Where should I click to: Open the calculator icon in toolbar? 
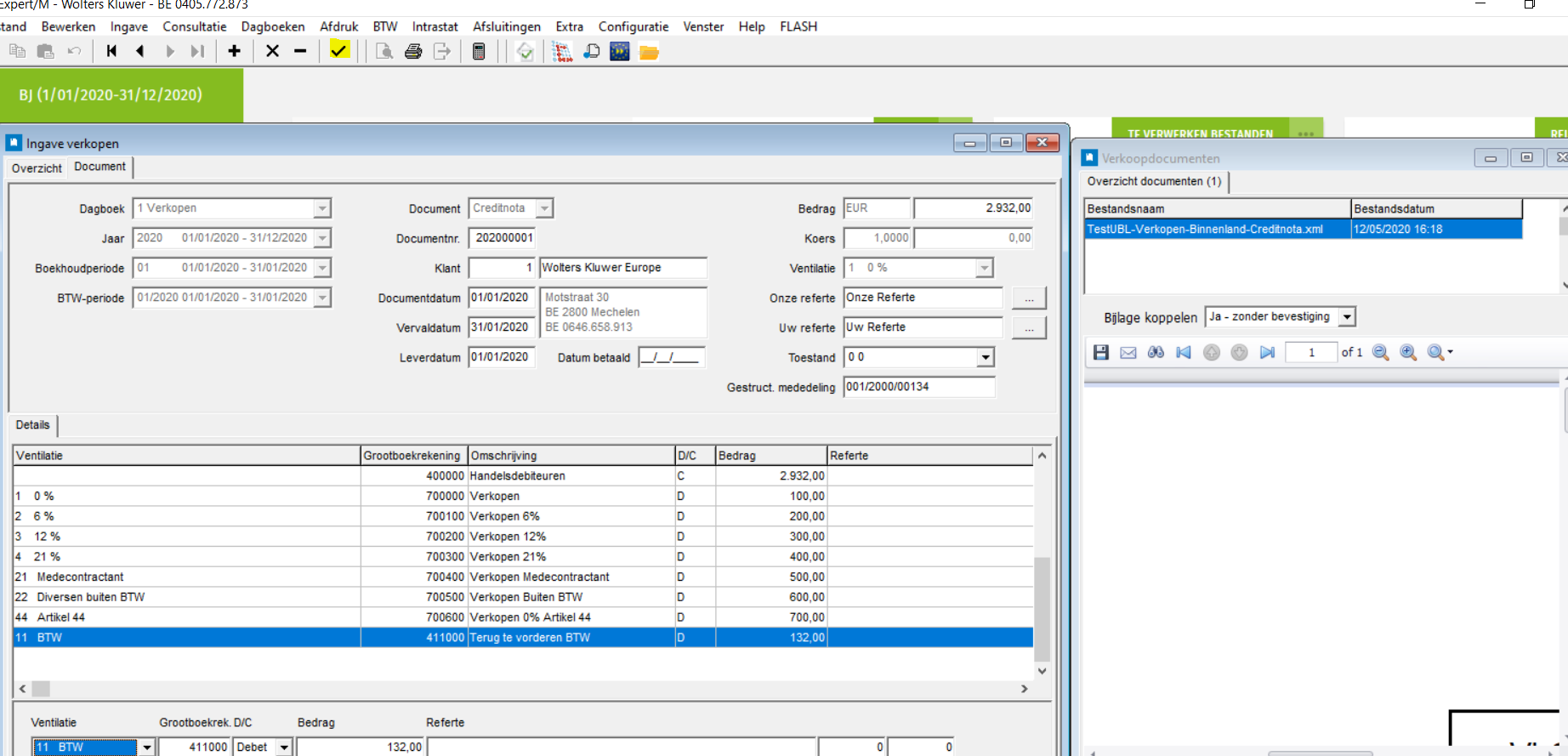click(x=479, y=52)
